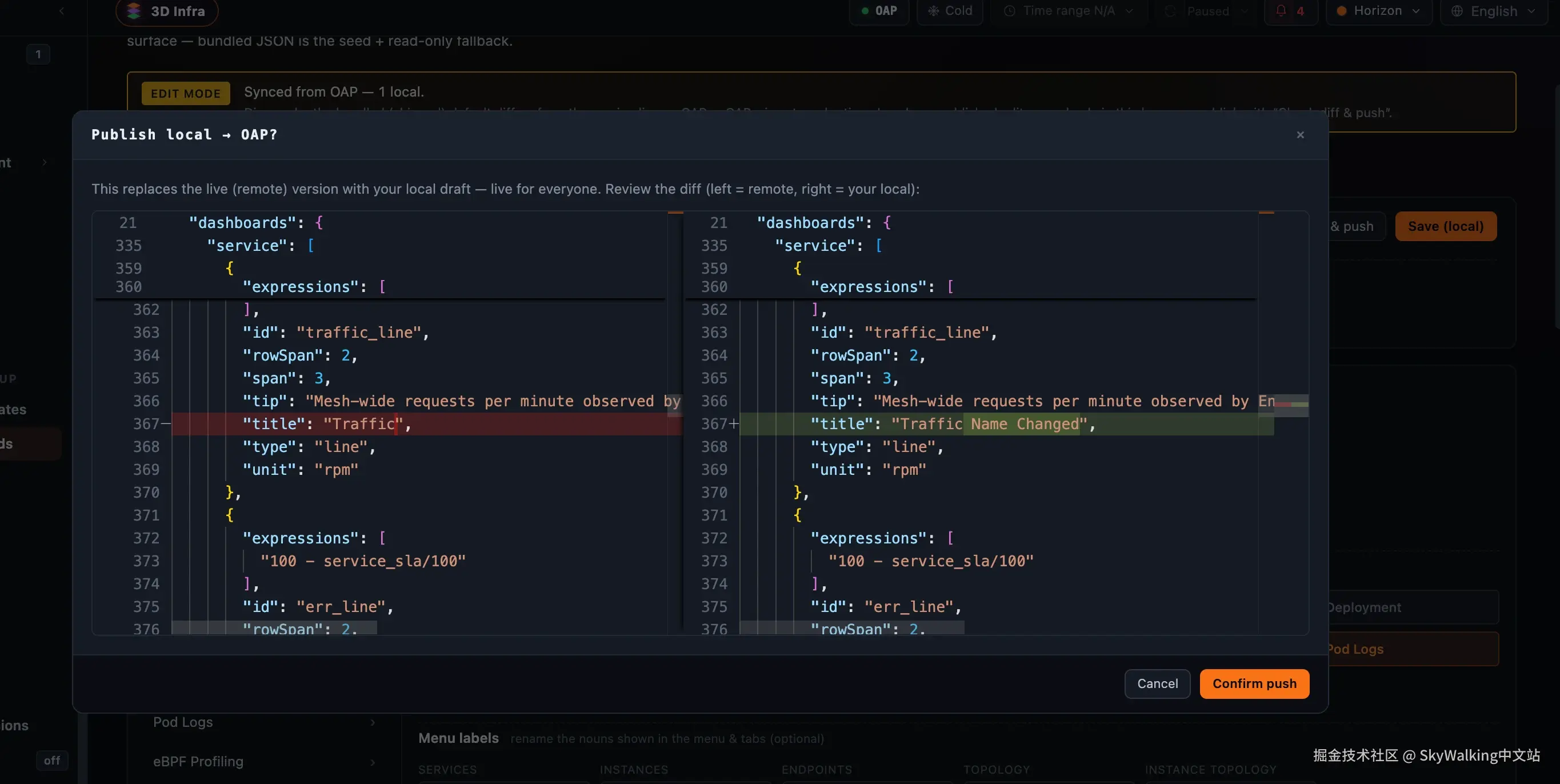Click "id": "err_line" in right pane
The image size is (1560, 784).
pyautogui.click(x=885, y=607)
